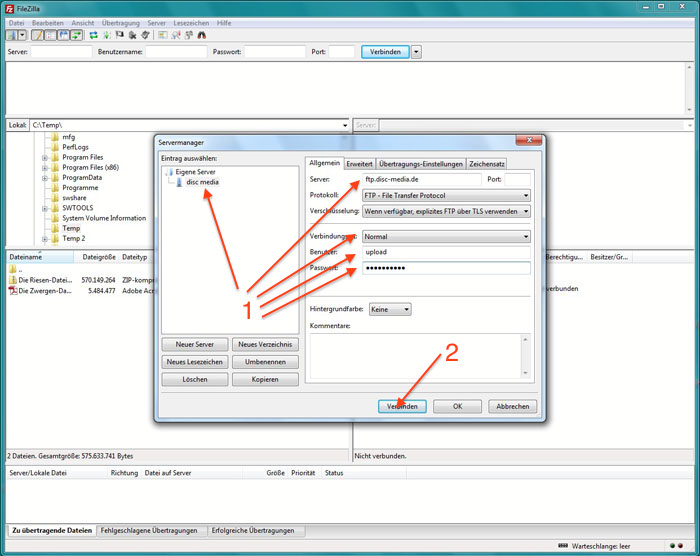Click the cancel current operation icon
This screenshot has height=556, width=700.
120,35
